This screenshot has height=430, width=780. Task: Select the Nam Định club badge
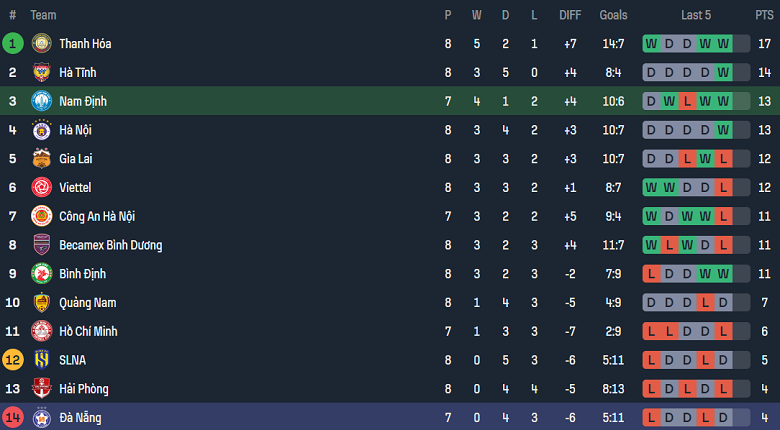[41, 101]
